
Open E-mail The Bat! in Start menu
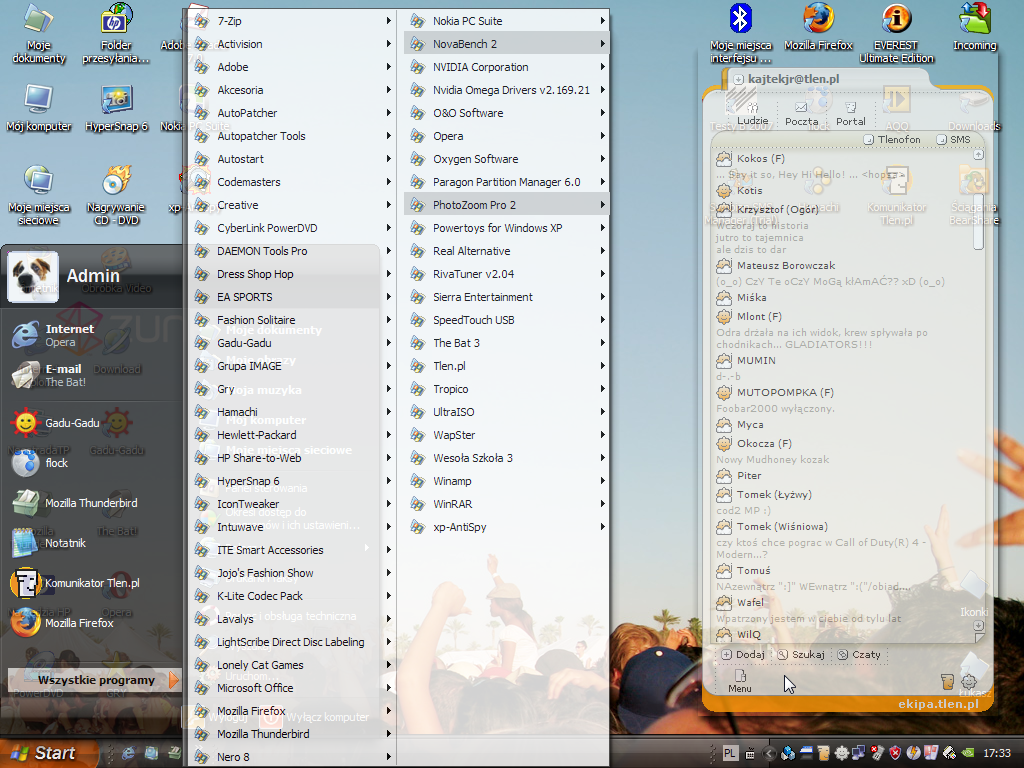click(x=49, y=375)
